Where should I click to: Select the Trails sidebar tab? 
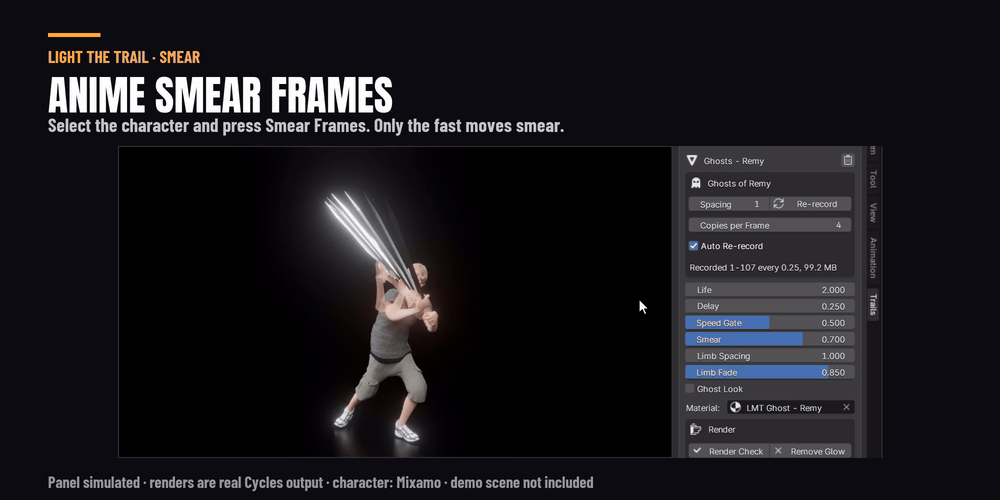pyautogui.click(x=873, y=305)
